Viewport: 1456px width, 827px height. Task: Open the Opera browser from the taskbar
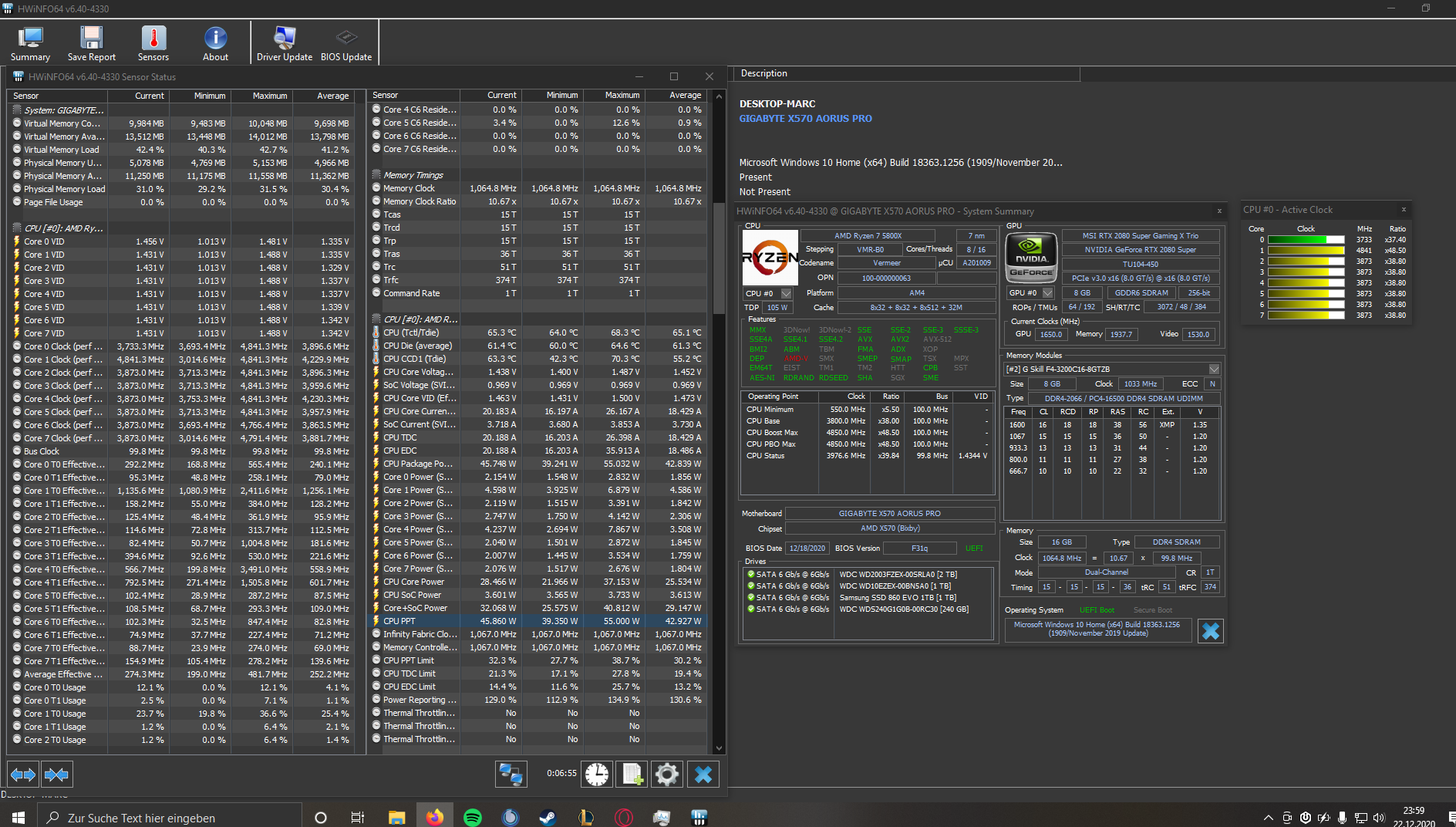[624, 817]
